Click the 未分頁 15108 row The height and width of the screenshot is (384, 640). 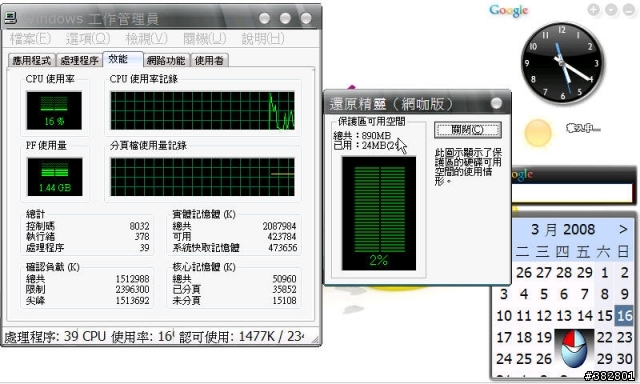point(234,300)
